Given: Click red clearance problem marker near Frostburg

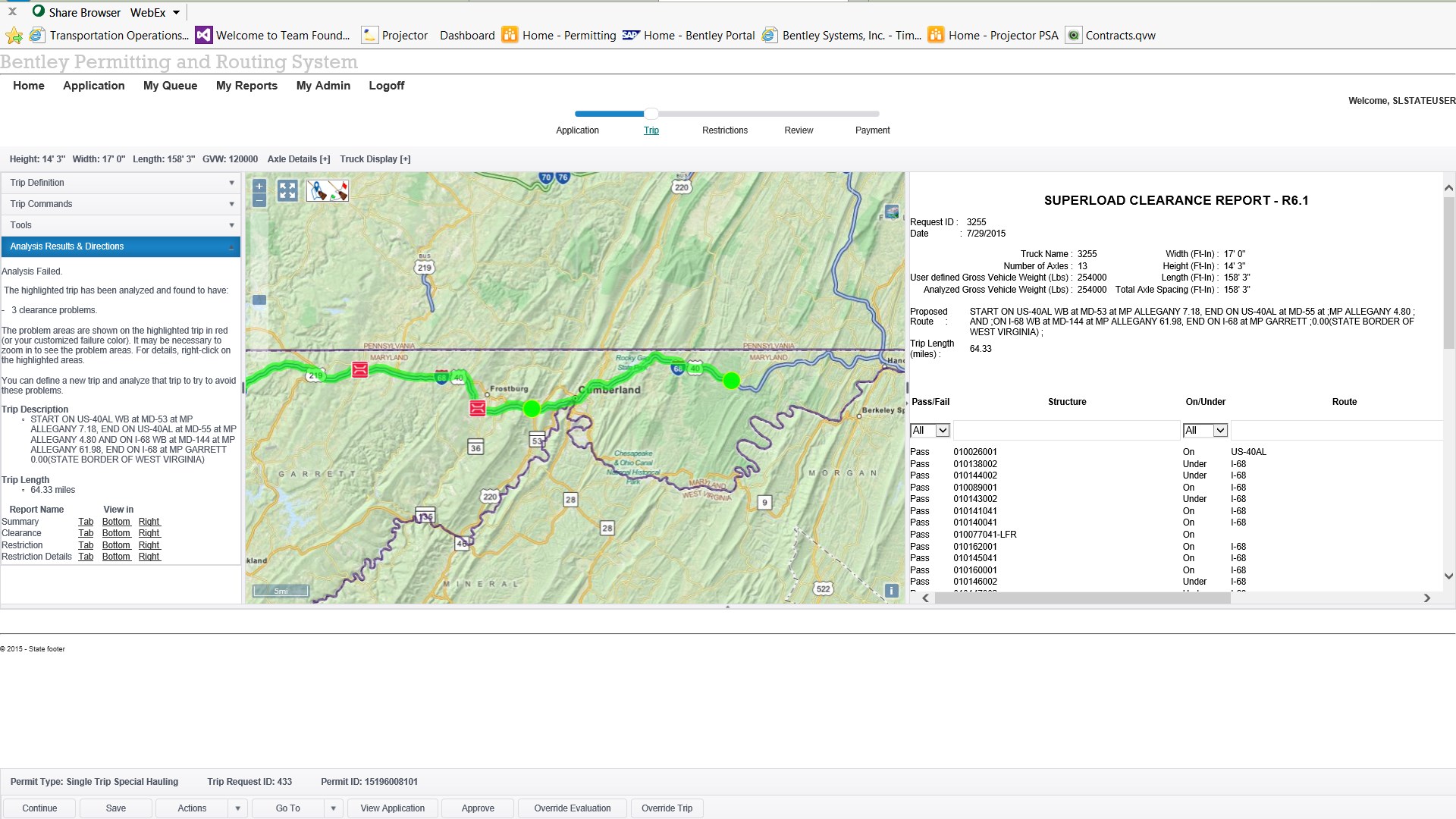Looking at the screenshot, I should (477, 409).
